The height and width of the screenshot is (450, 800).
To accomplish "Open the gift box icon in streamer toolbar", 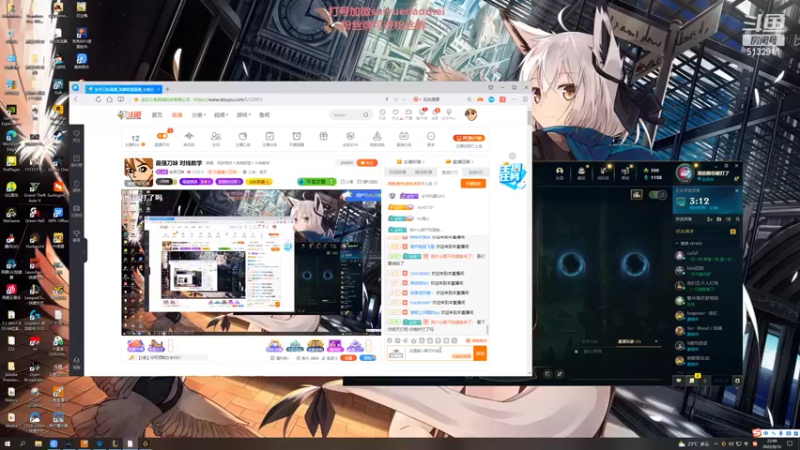I will (x=323, y=136).
